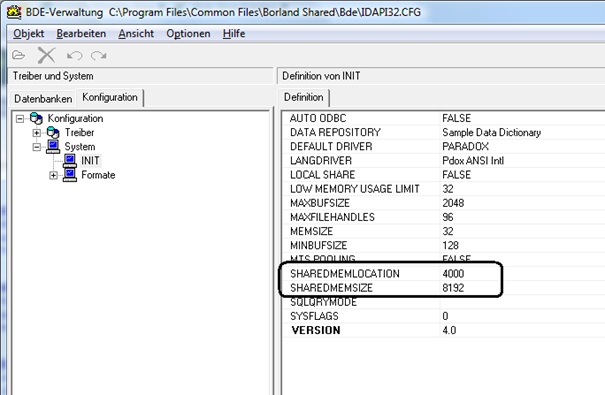The height and width of the screenshot is (395, 605).
Task: Click the LANGDRIVER parameter name
Action: 321,161
